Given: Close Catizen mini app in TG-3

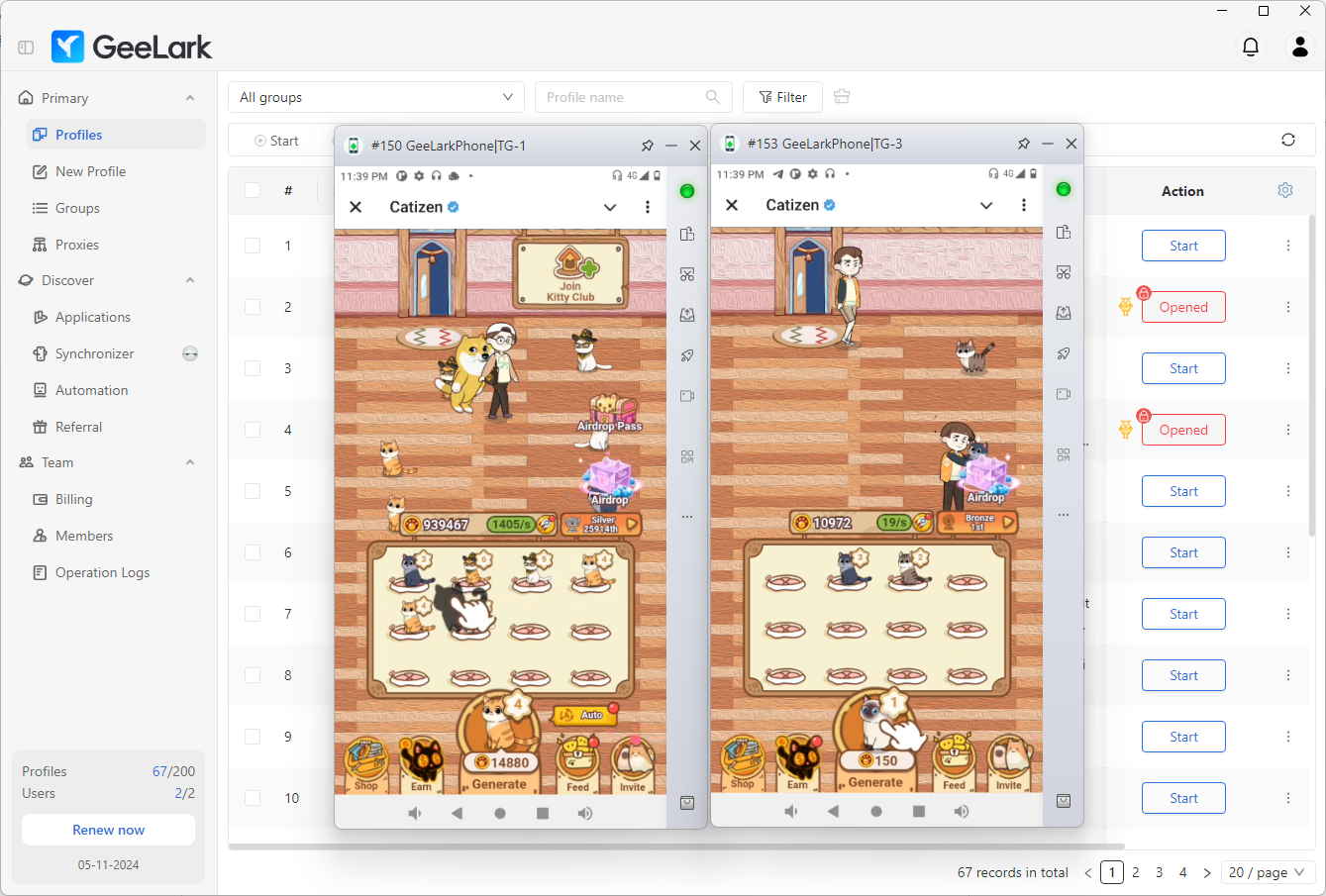Looking at the screenshot, I should tap(732, 205).
